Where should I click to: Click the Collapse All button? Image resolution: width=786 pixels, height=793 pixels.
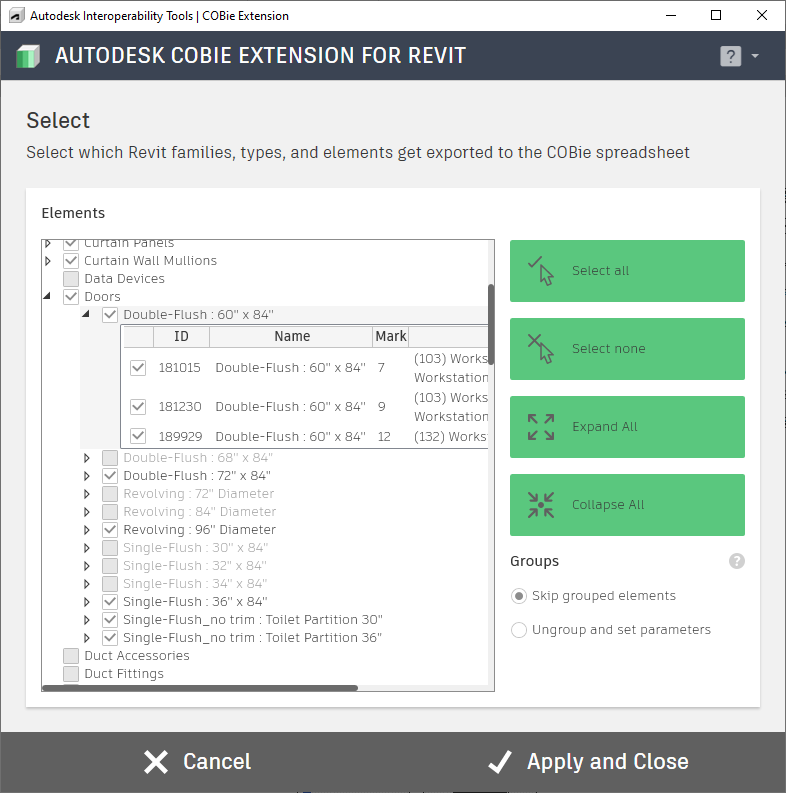(x=627, y=505)
